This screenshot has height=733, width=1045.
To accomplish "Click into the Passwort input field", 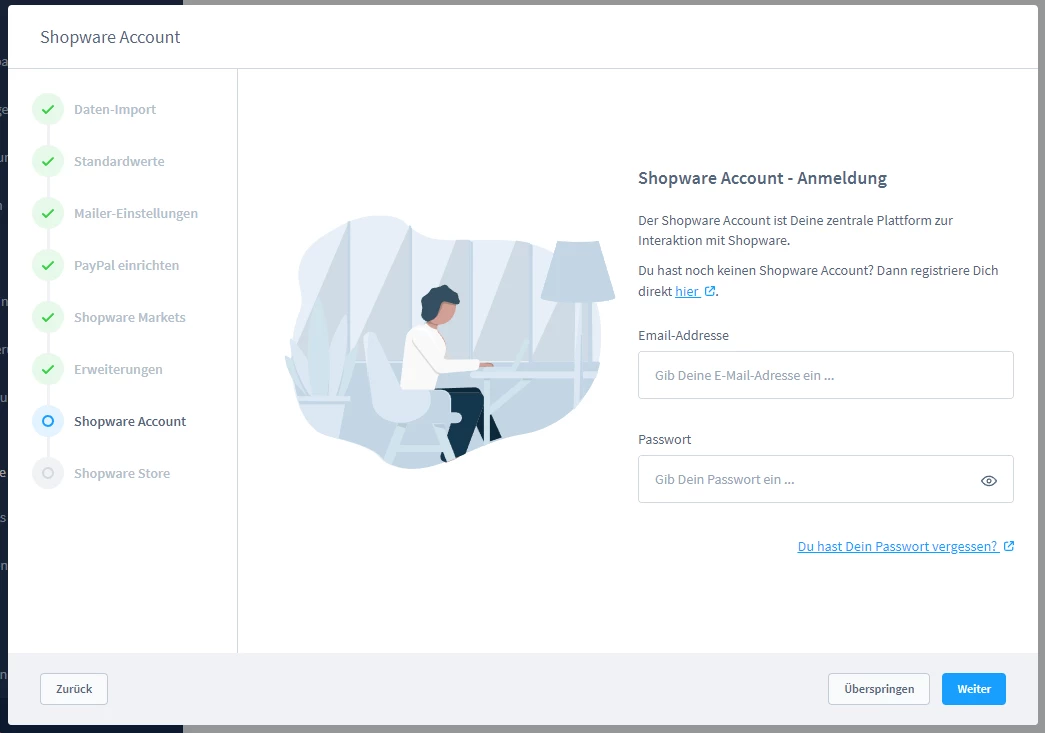I will click(x=805, y=480).
